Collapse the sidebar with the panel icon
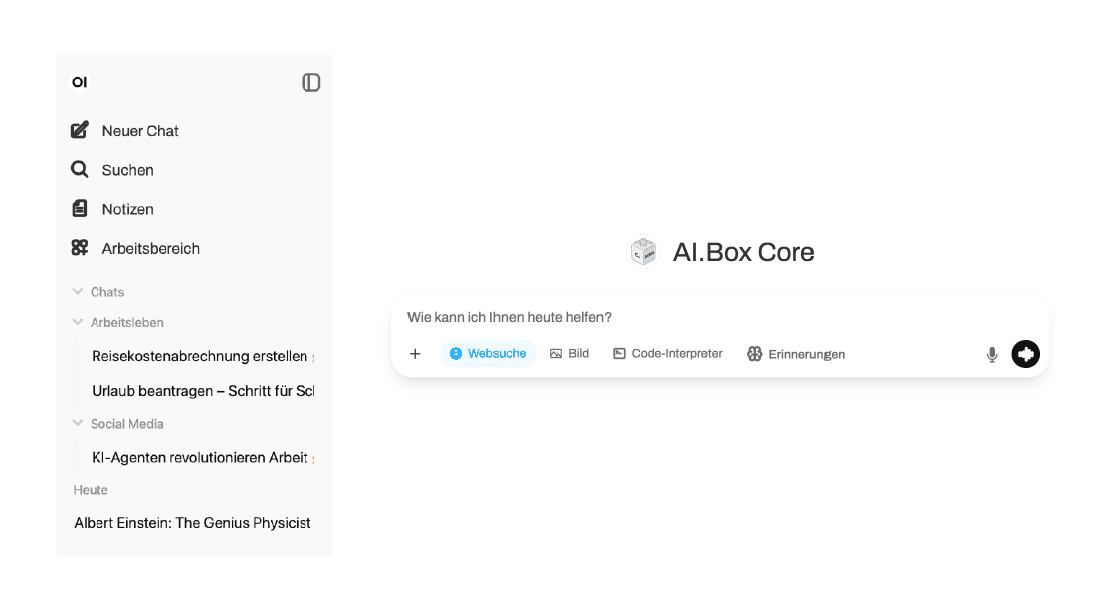Viewport: 1110px width, 610px height. click(311, 82)
